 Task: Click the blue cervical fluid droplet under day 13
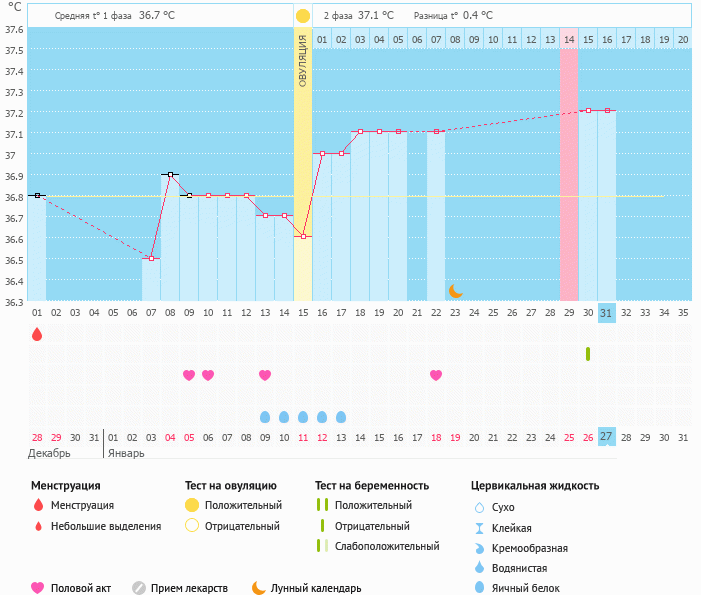pos(265,416)
